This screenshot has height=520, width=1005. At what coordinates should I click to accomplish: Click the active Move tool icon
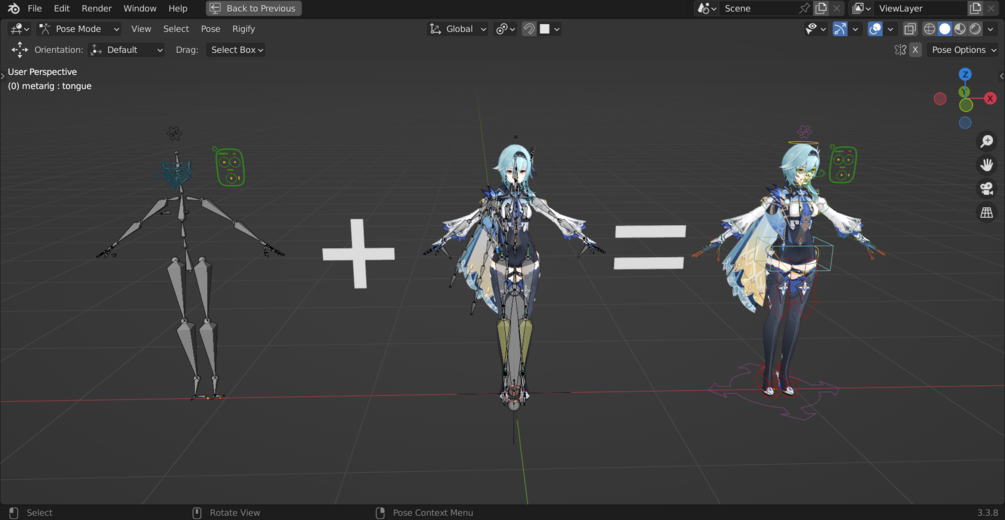[19, 49]
